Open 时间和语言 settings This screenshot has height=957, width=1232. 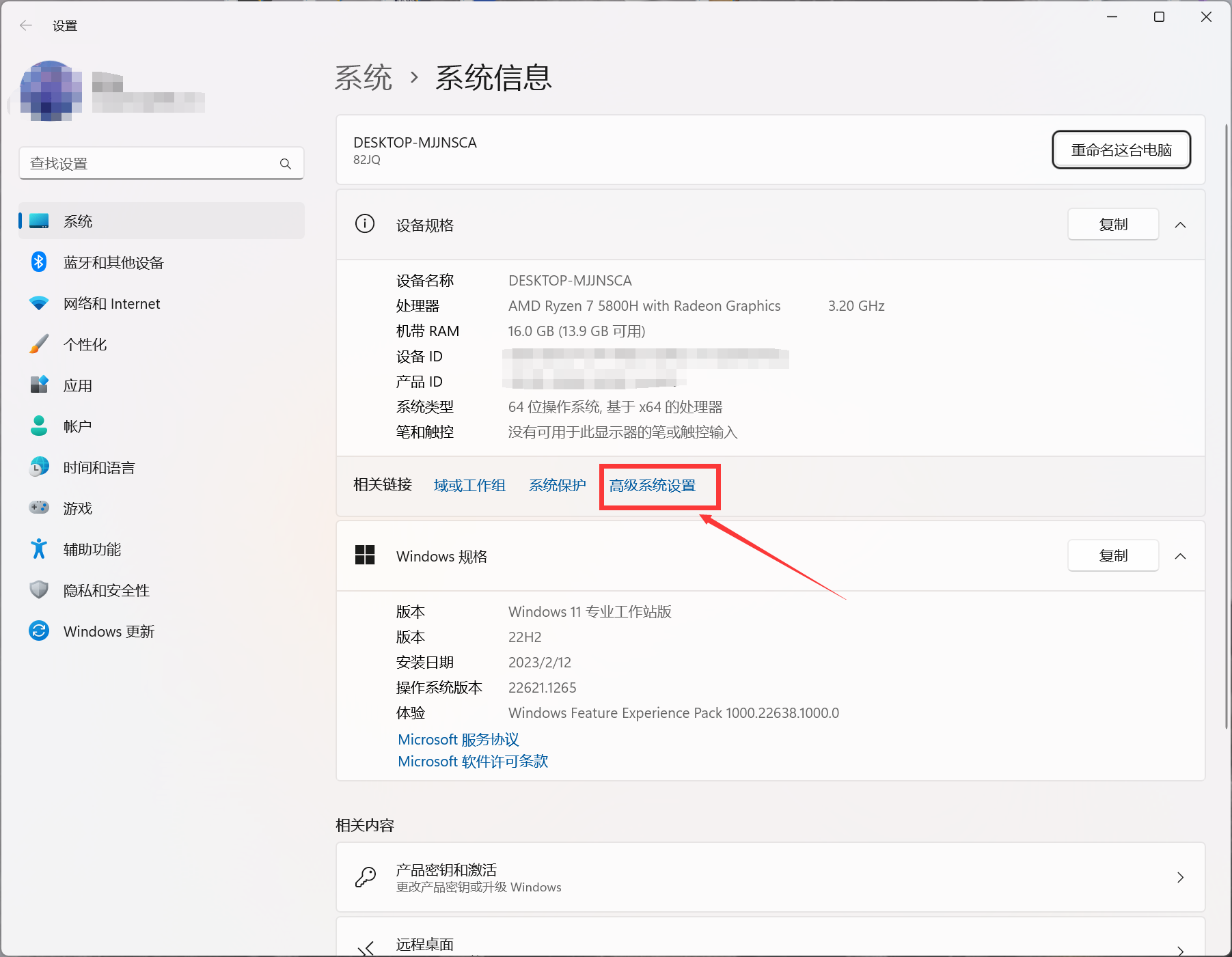(x=161, y=467)
